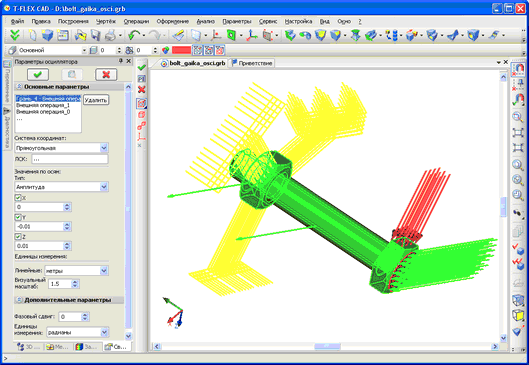Open the метры linear units dropdown
This screenshot has height=365, width=529.
(x=104, y=271)
